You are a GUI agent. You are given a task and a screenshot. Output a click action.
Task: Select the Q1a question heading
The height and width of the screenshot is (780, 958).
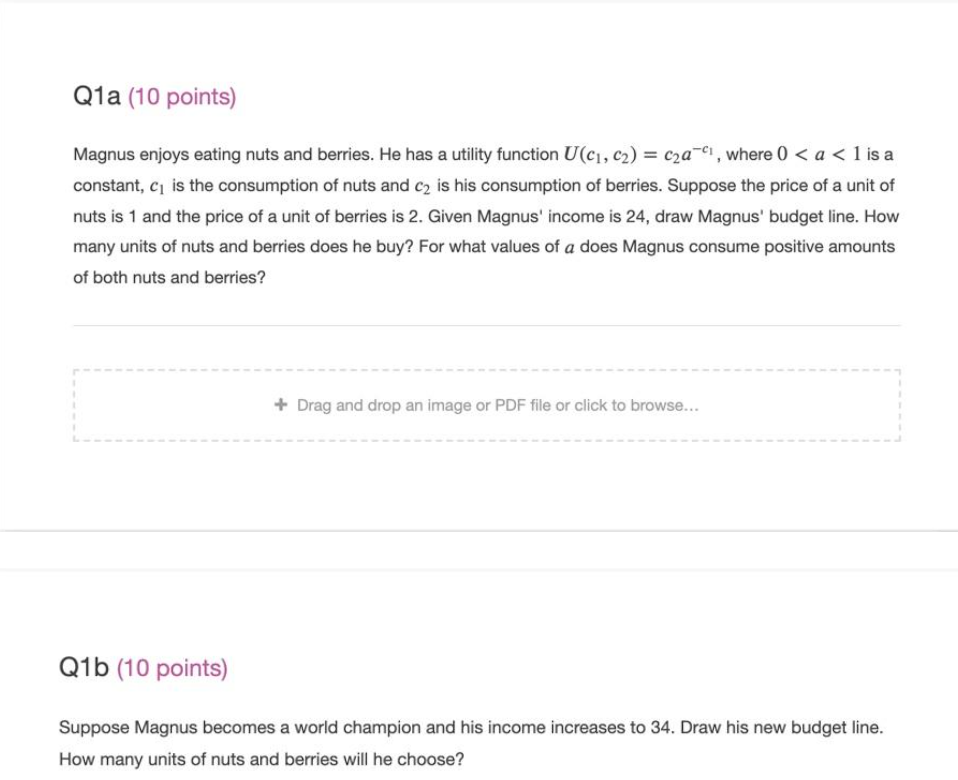click(95, 96)
